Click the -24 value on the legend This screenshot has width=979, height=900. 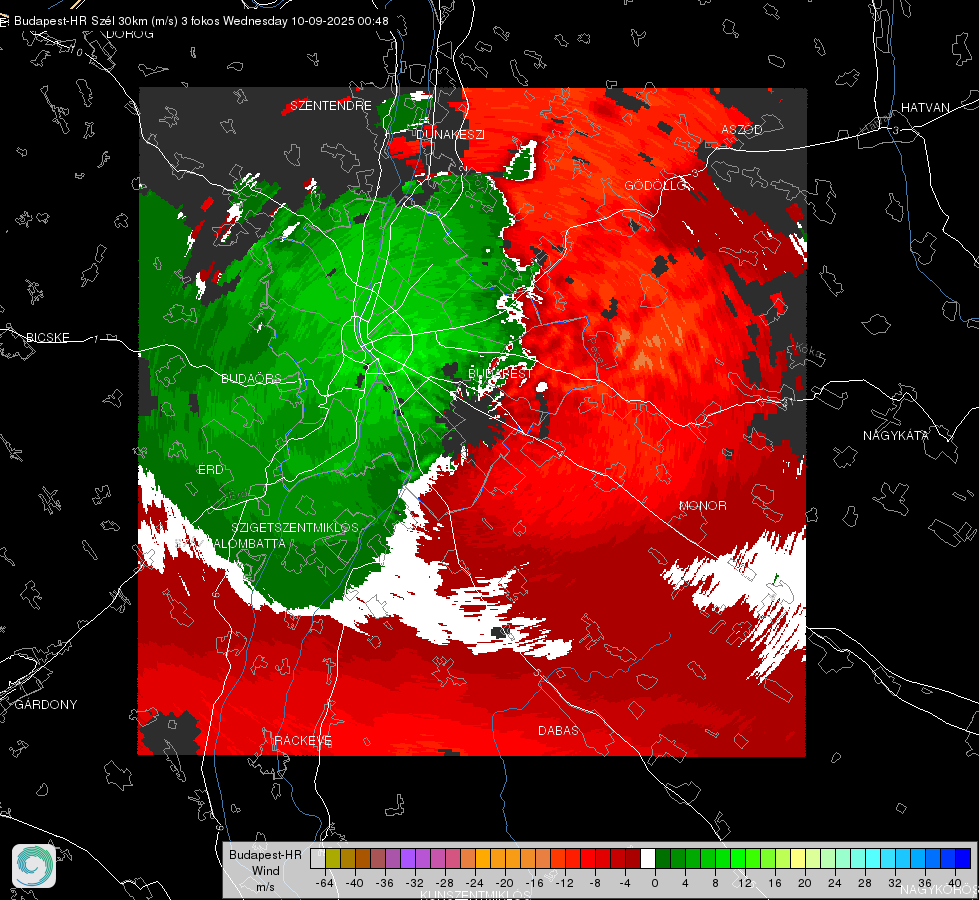tap(475, 883)
